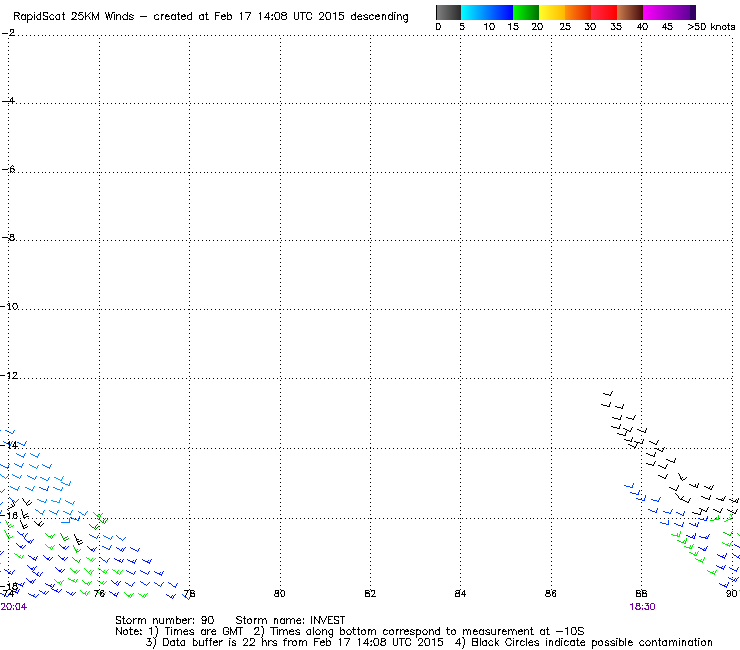Click the longitude label 86
740x650 pixels.
click(x=551, y=593)
